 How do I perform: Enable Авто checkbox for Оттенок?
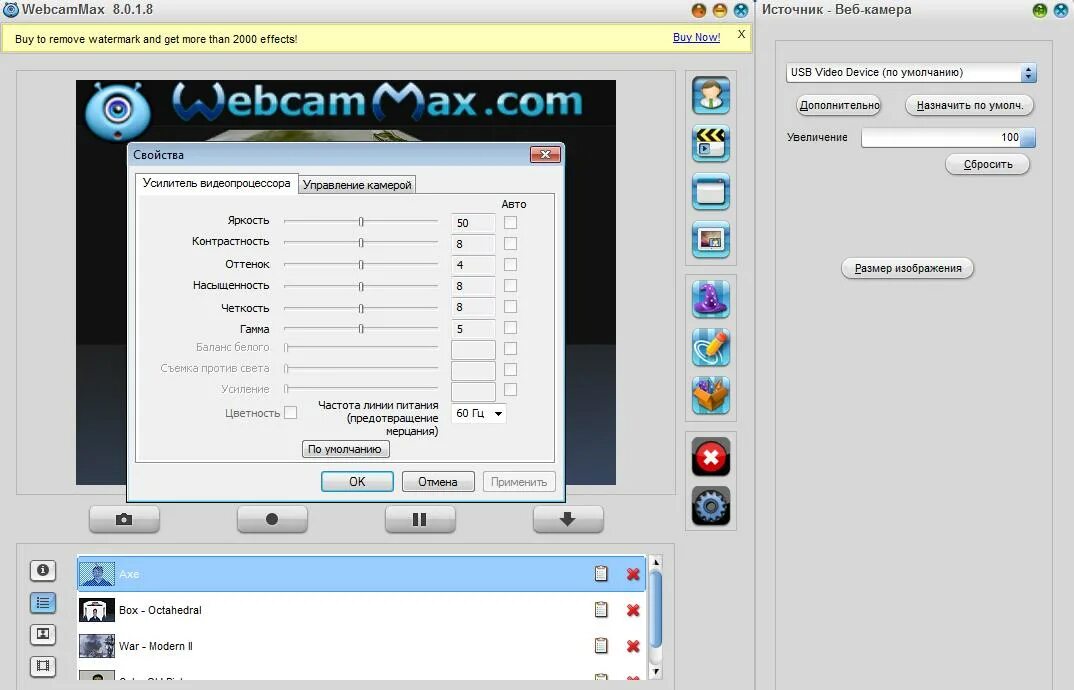pos(510,264)
